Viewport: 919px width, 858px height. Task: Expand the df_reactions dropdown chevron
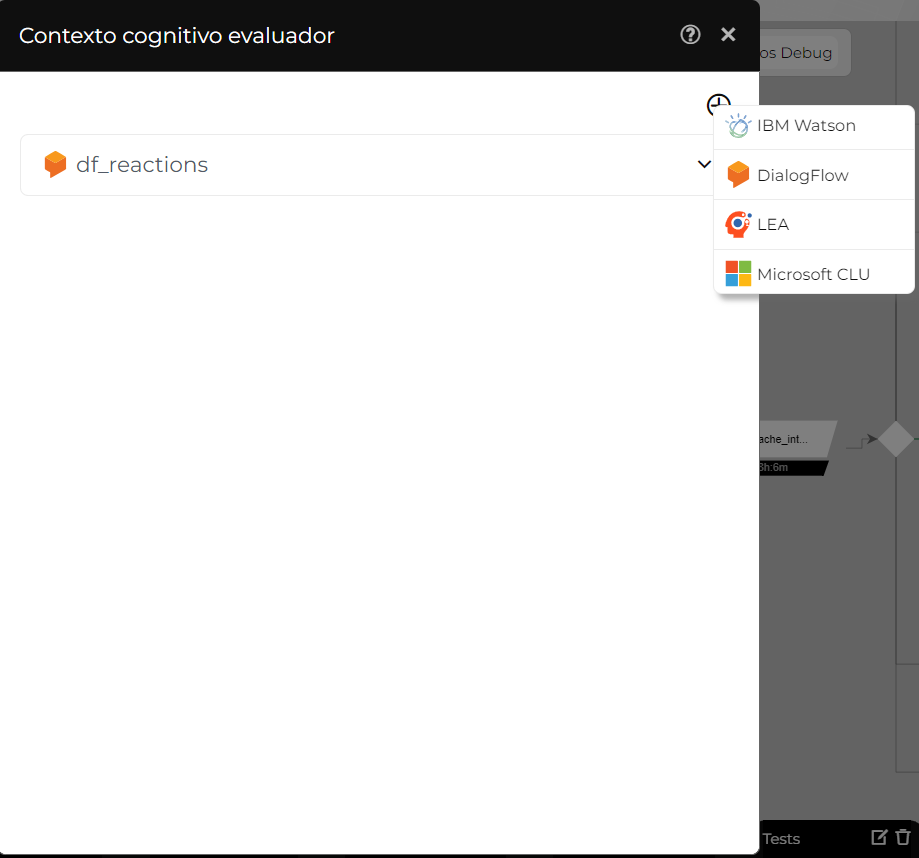coord(704,164)
